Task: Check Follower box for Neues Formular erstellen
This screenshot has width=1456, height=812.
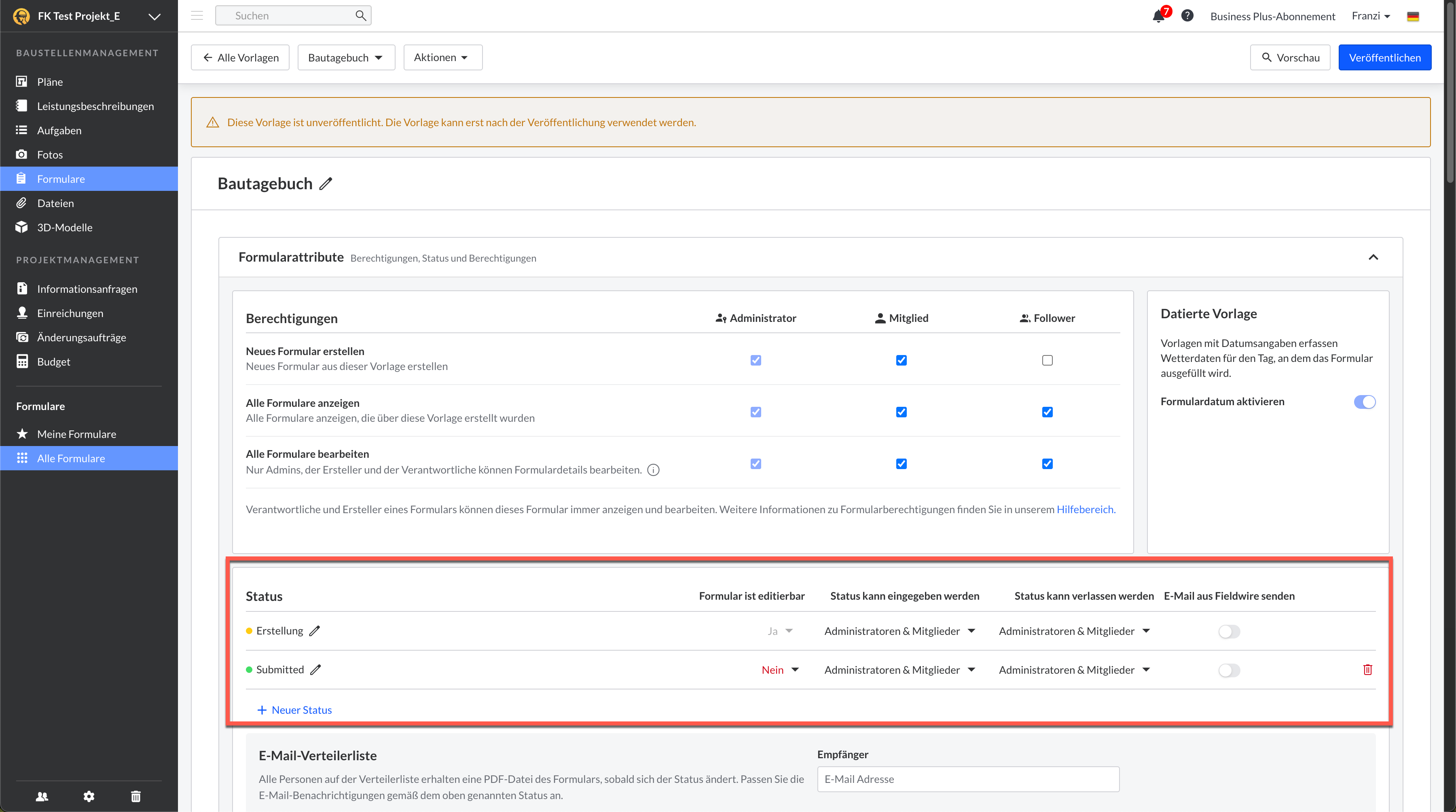Action: coord(1047,360)
